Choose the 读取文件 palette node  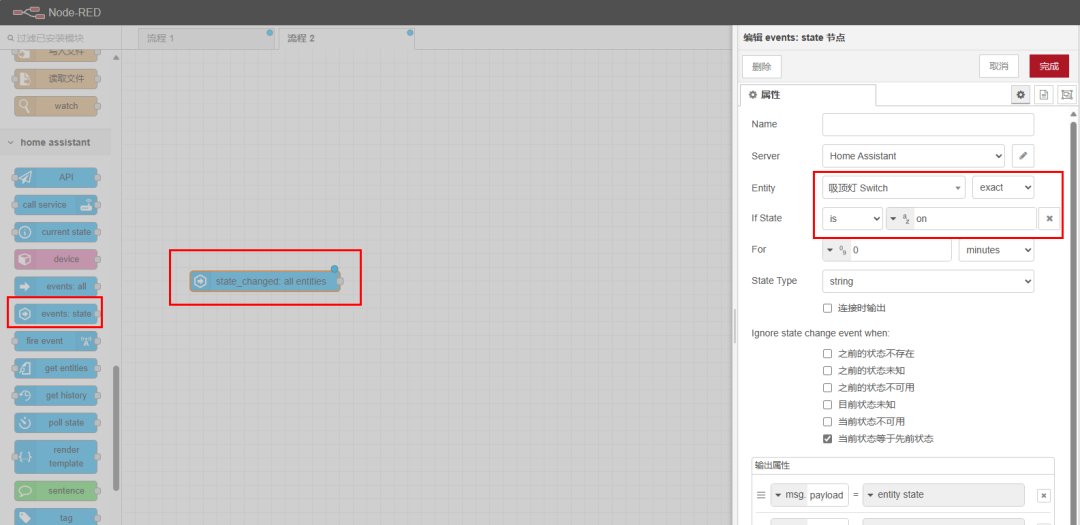point(56,79)
